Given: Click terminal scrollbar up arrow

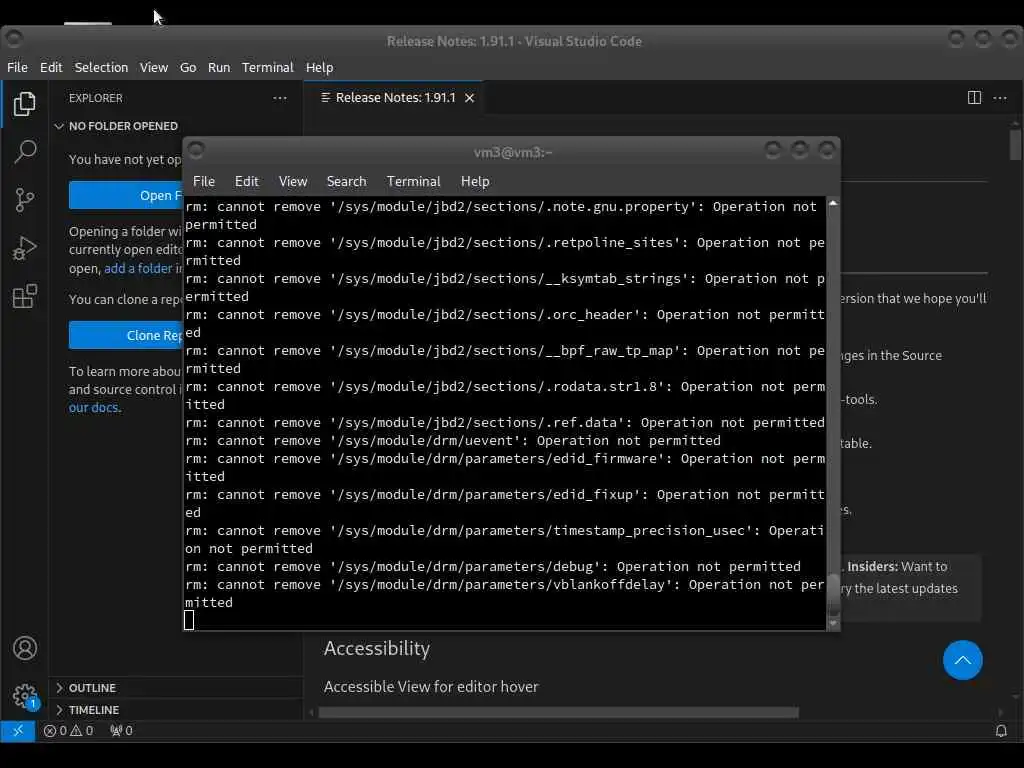Looking at the screenshot, I should pyautogui.click(x=833, y=203).
